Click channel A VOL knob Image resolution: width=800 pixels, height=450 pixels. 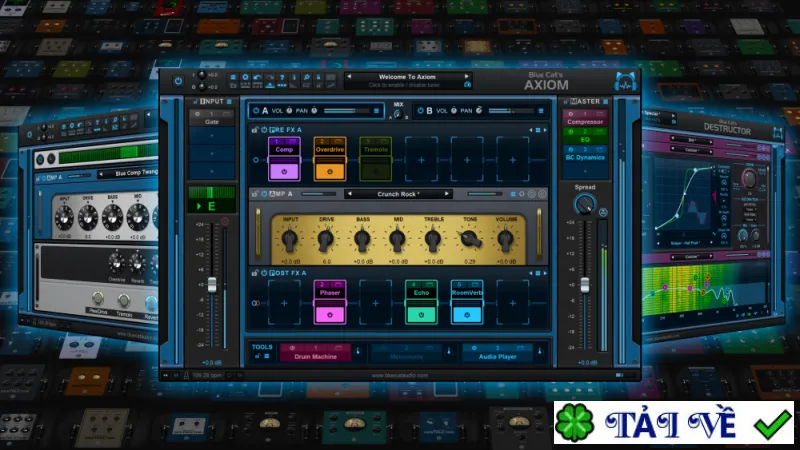point(289,110)
